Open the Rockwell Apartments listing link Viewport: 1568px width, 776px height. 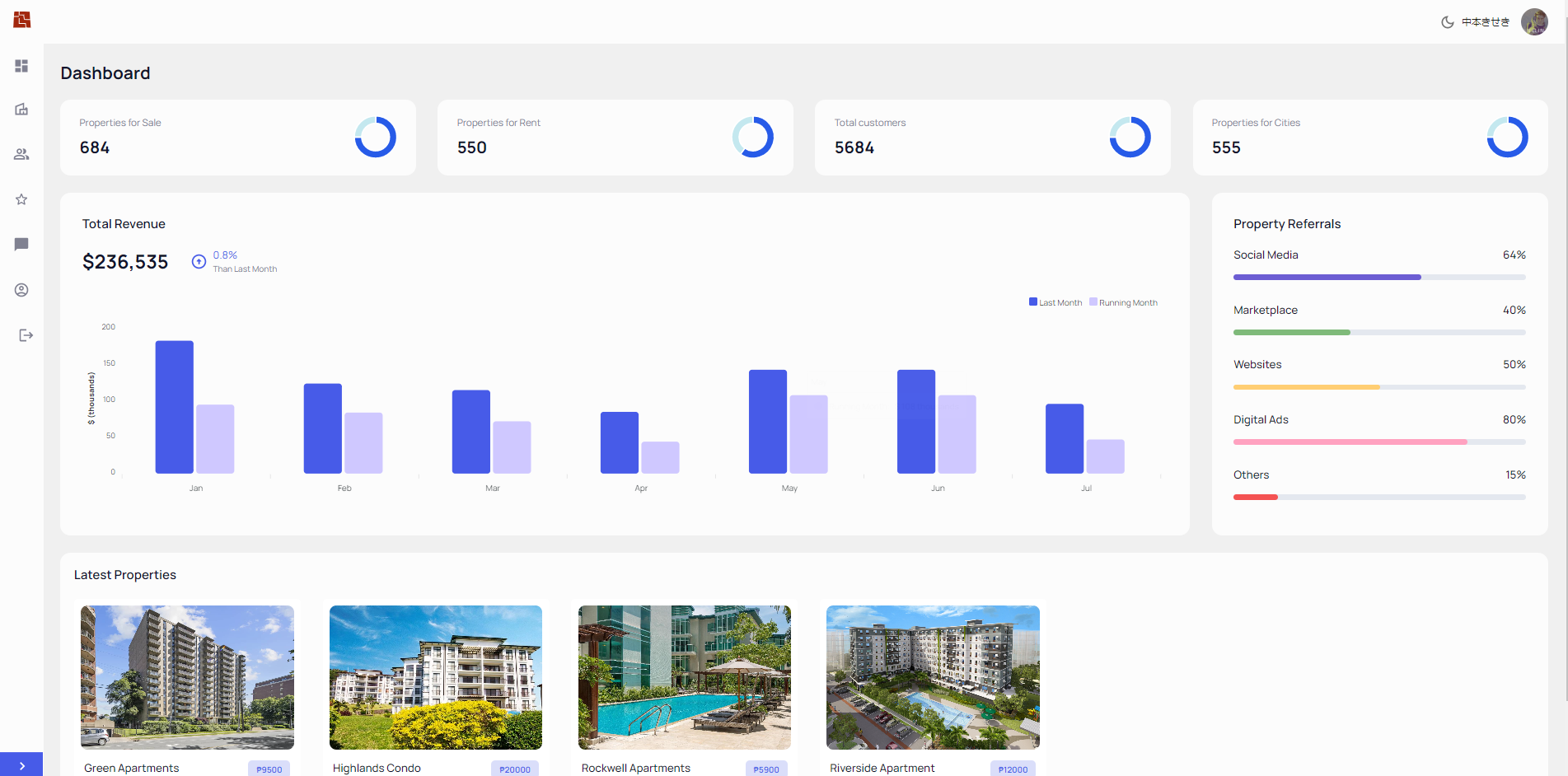pyautogui.click(x=636, y=768)
